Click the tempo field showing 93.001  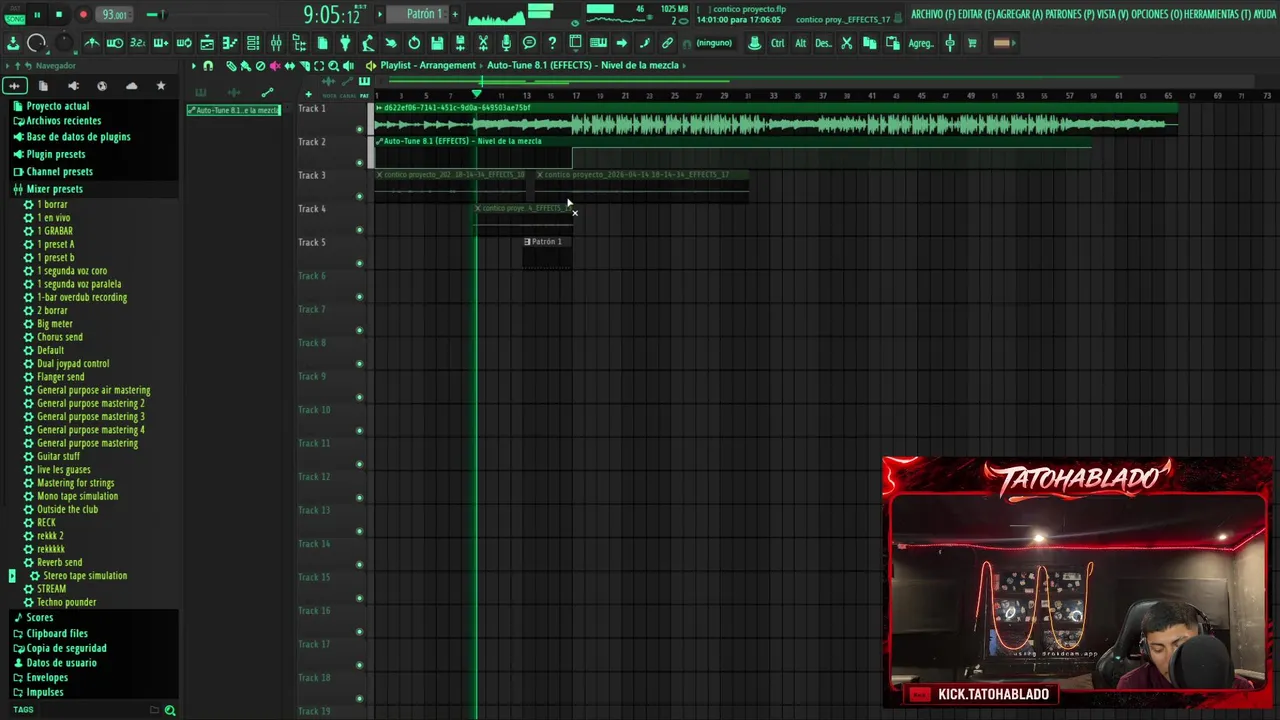tap(115, 14)
